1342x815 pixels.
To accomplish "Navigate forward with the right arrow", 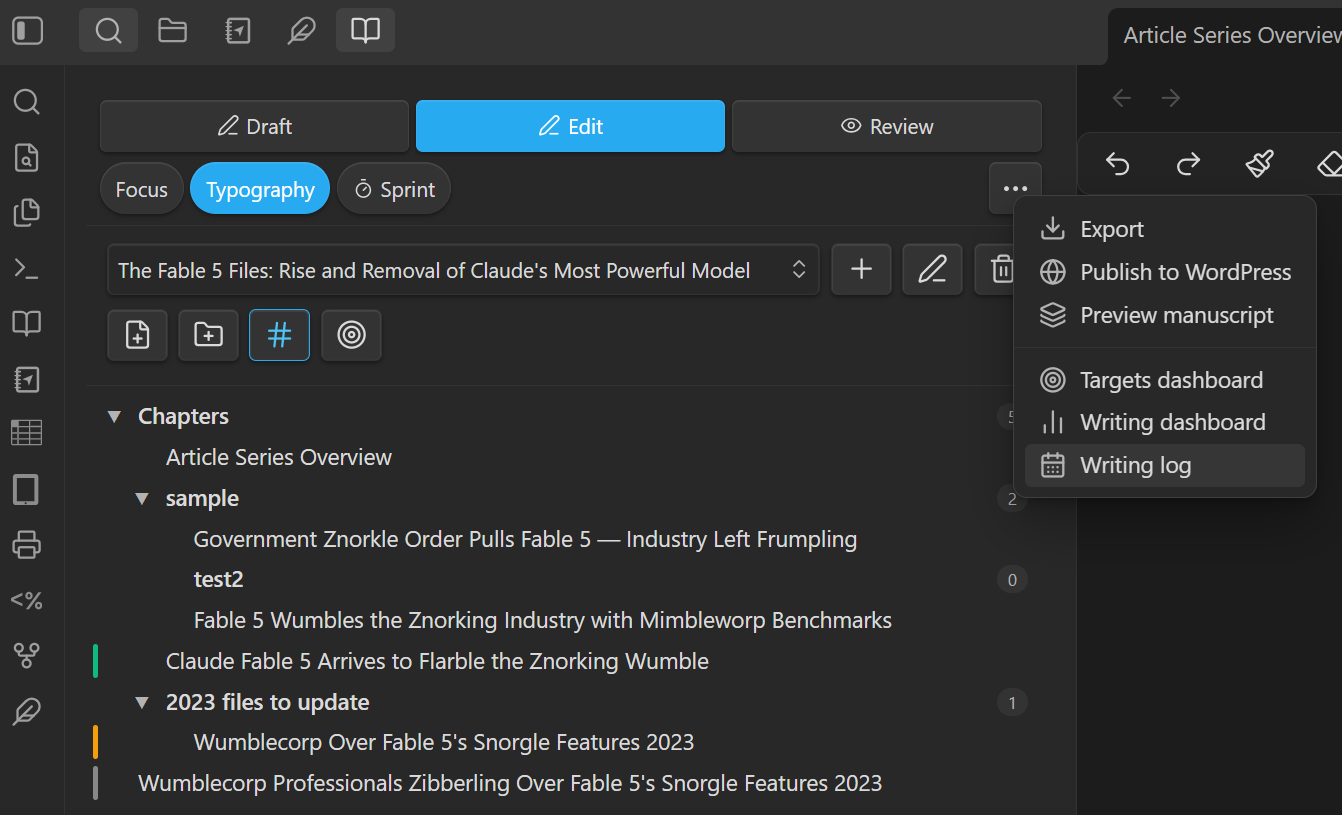I will (1171, 97).
